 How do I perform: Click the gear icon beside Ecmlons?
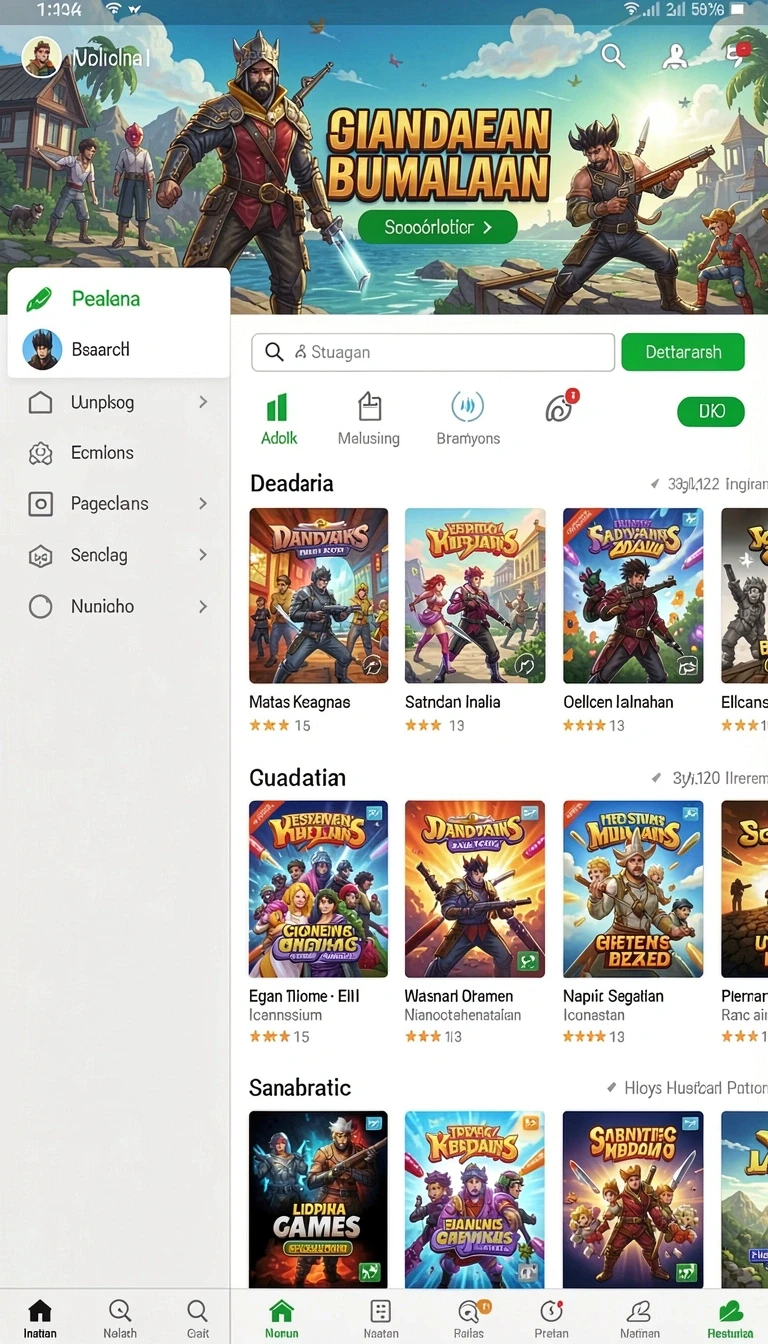tap(40, 453)
